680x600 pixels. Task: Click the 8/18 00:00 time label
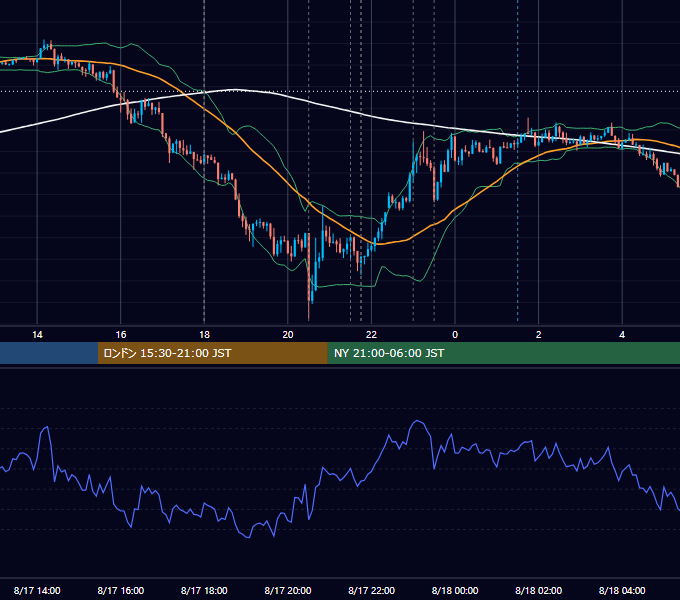tap(455, 590)
